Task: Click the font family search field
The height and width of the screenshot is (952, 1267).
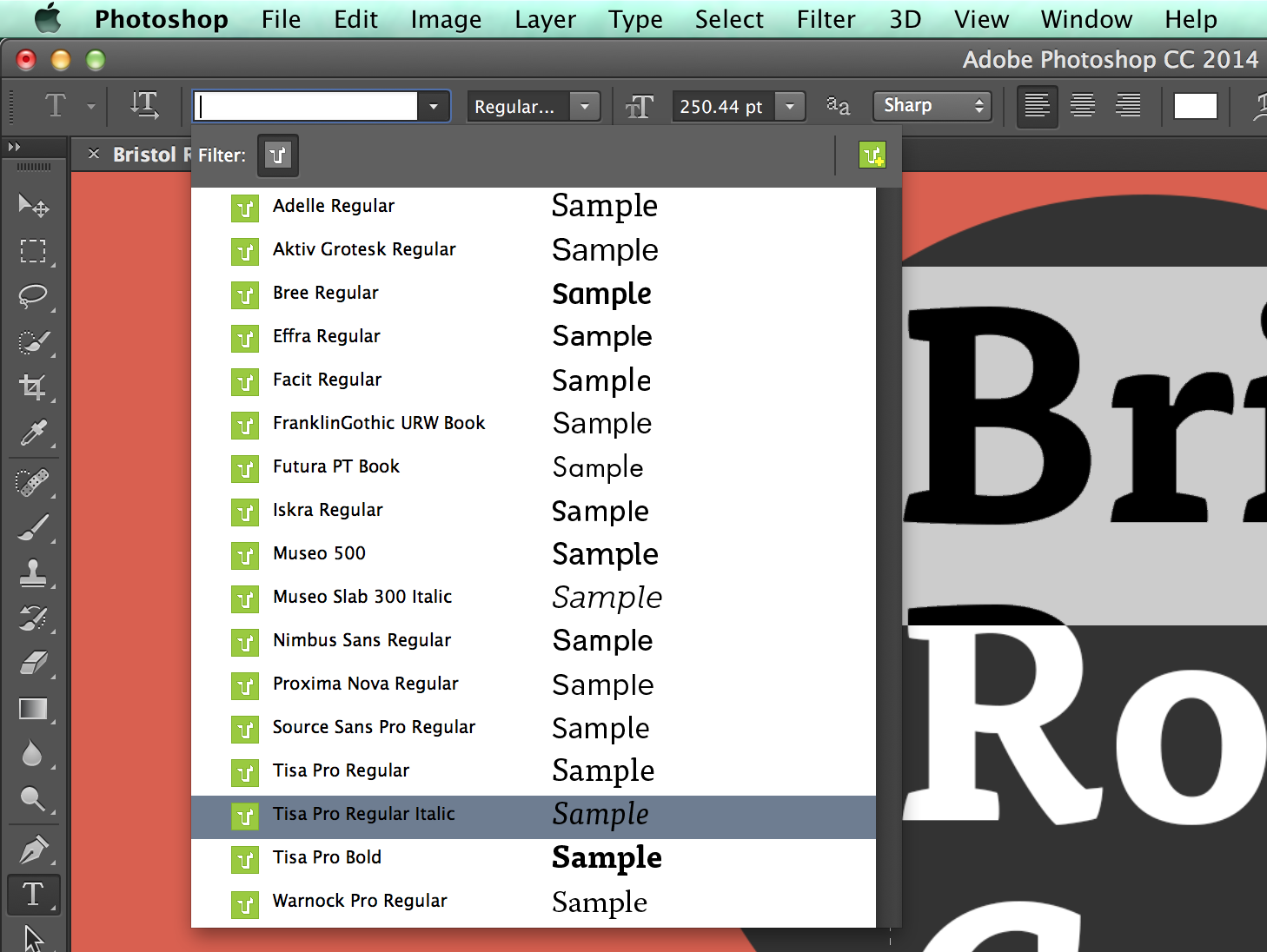Action: click(305, 107)
